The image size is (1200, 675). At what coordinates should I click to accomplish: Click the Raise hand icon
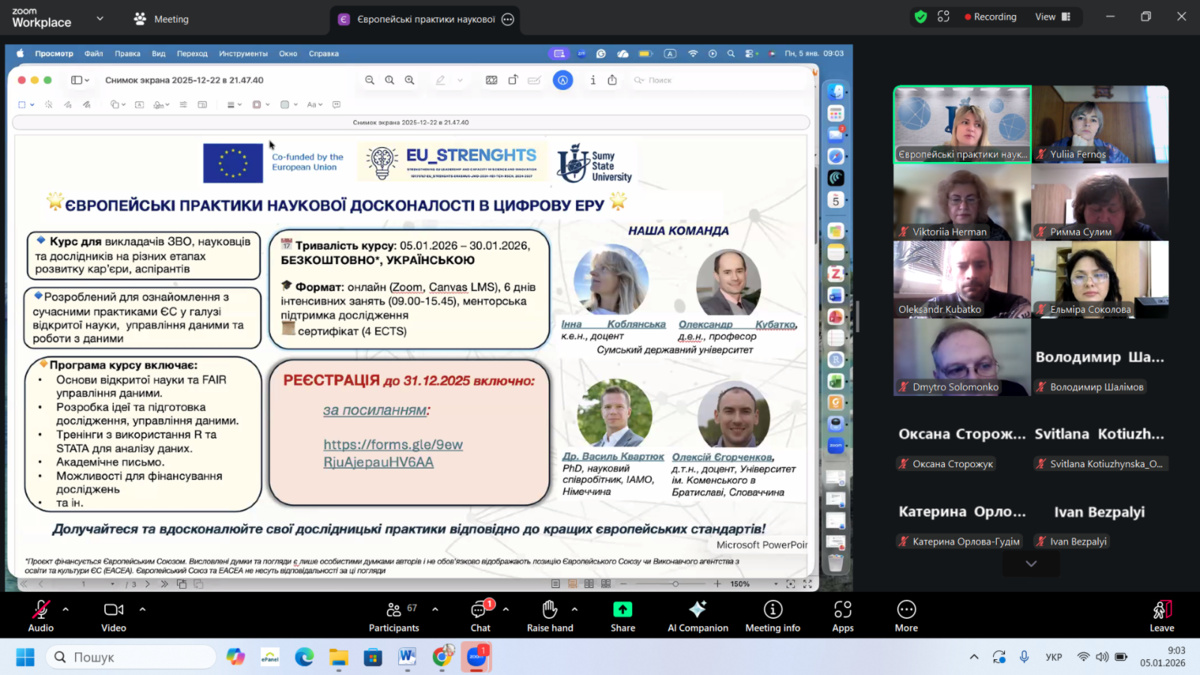pos(549,614)
